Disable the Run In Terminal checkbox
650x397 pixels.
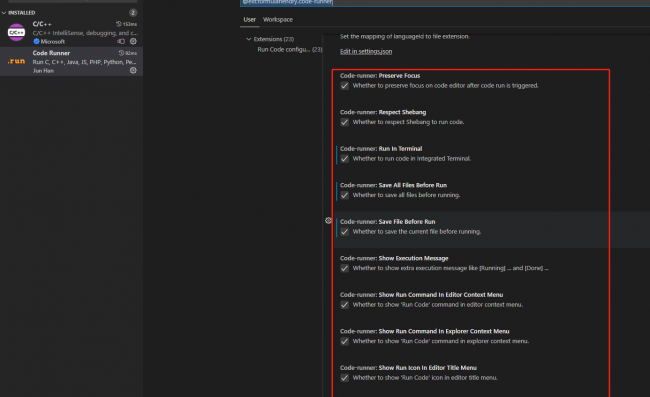pos(344,159)
